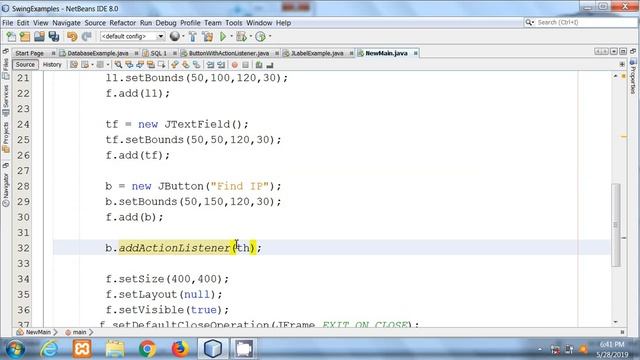Viewport: 640px width, 360px height.
Task: Click the New File toolbar icon
Action: click(11, 37)
